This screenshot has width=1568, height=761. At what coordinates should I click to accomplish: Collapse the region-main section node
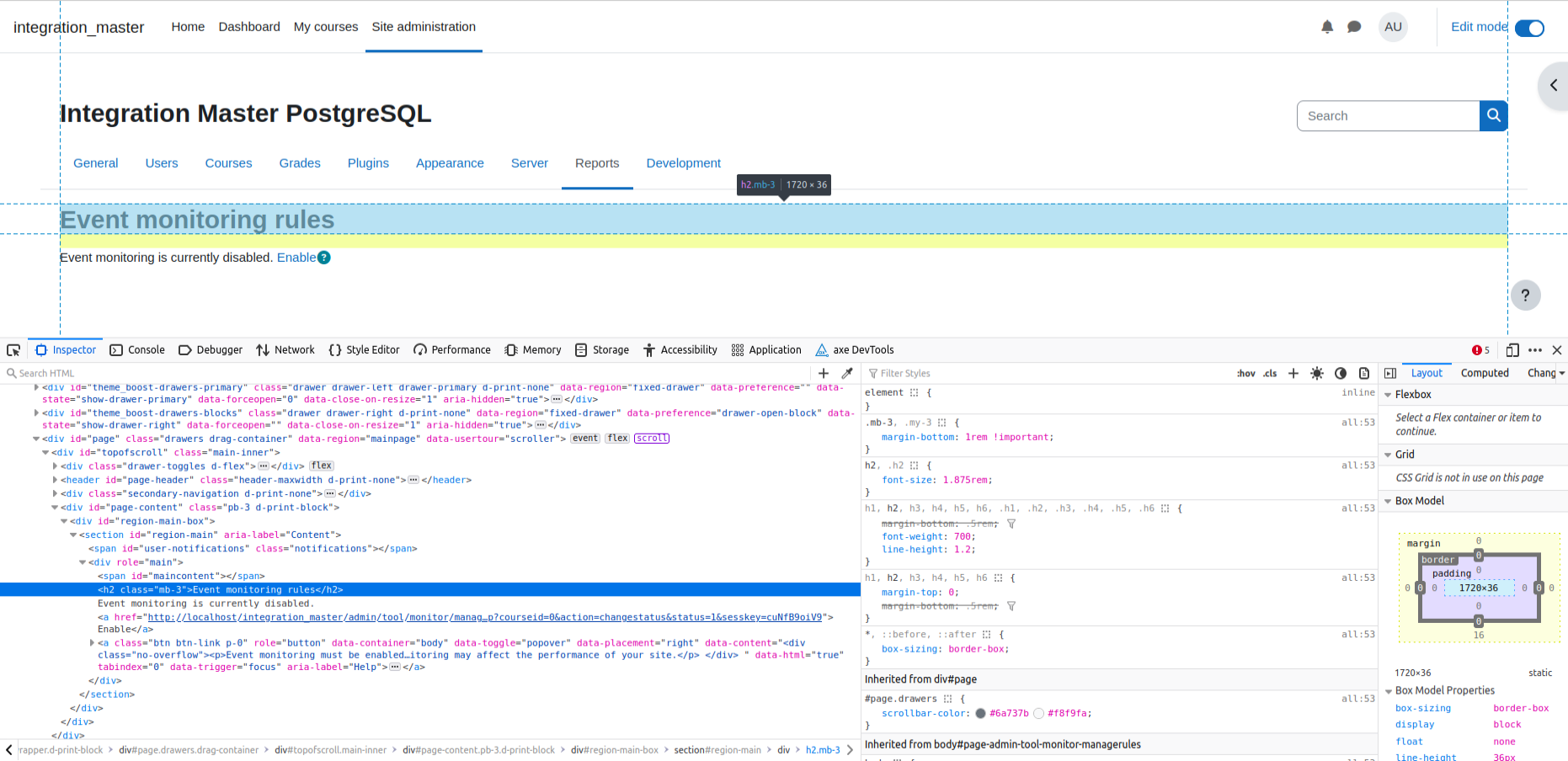tap(73, 535)
